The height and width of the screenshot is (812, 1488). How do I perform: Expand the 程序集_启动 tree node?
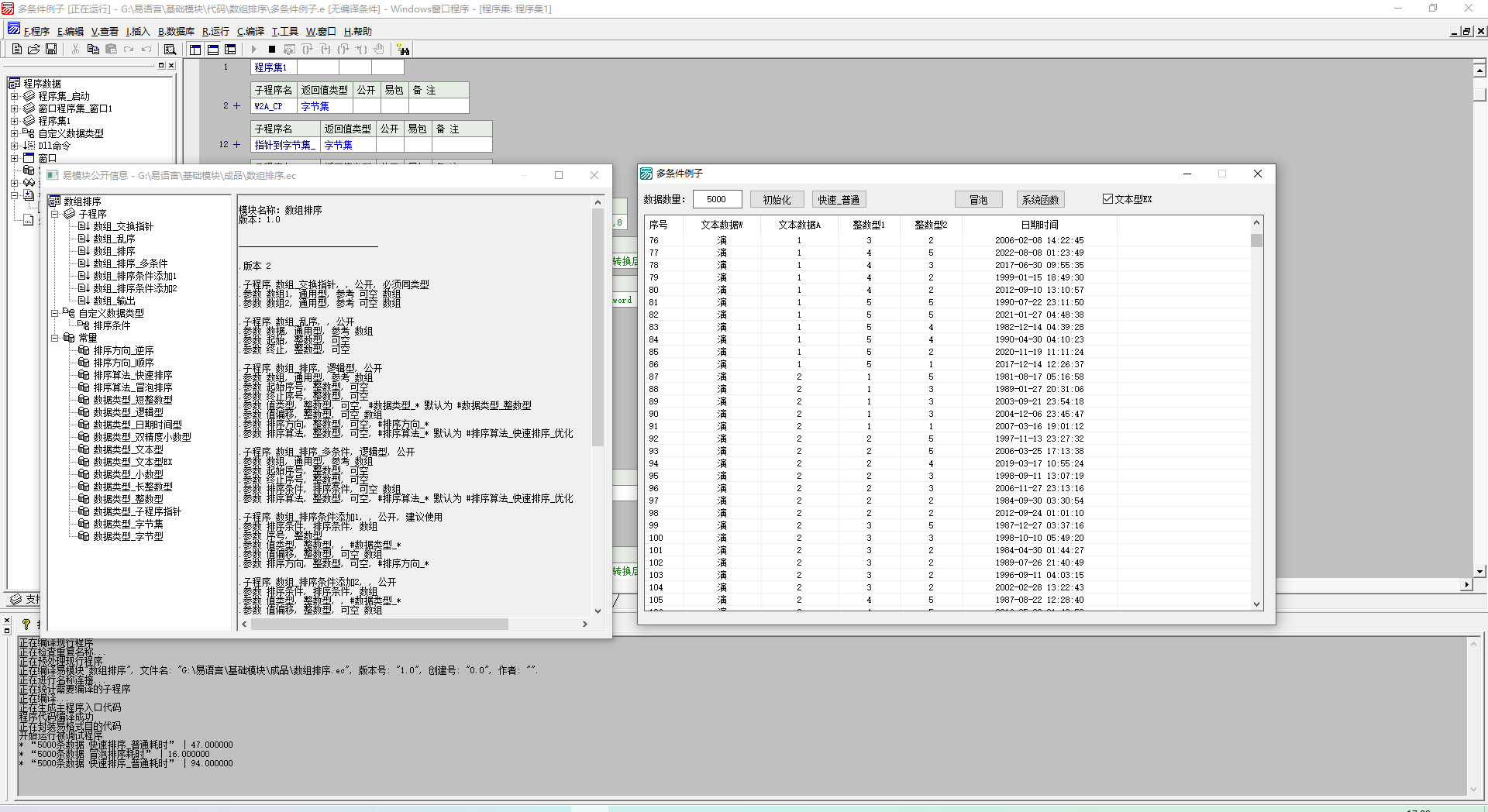(14, 96)
